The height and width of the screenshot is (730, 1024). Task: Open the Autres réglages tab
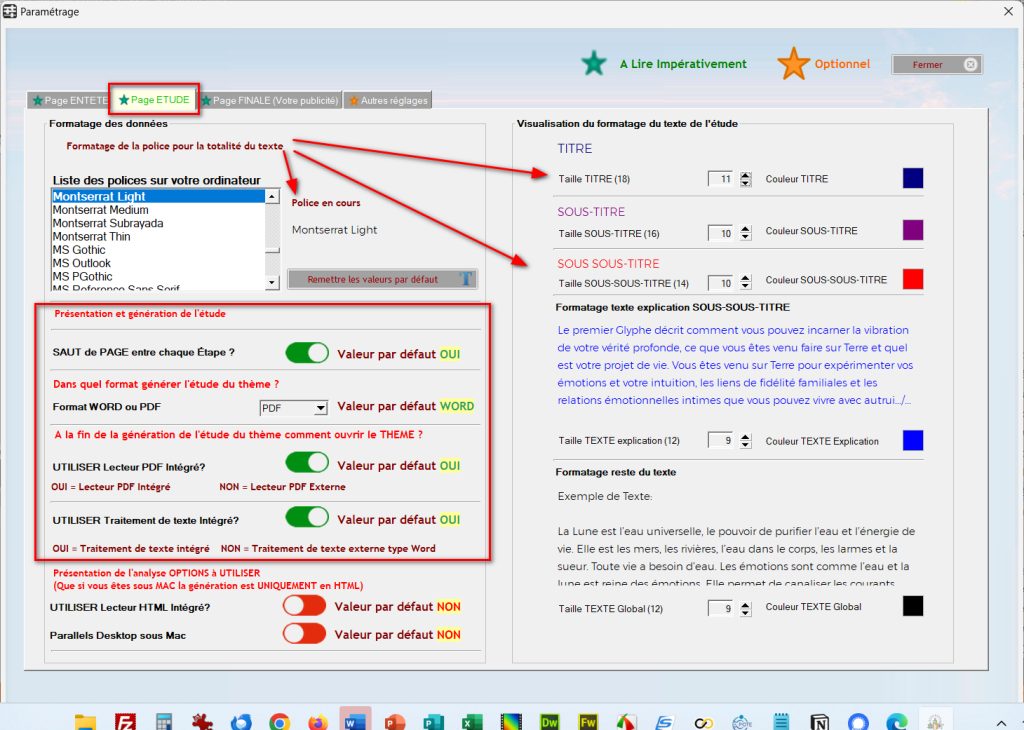pos(388,100)
